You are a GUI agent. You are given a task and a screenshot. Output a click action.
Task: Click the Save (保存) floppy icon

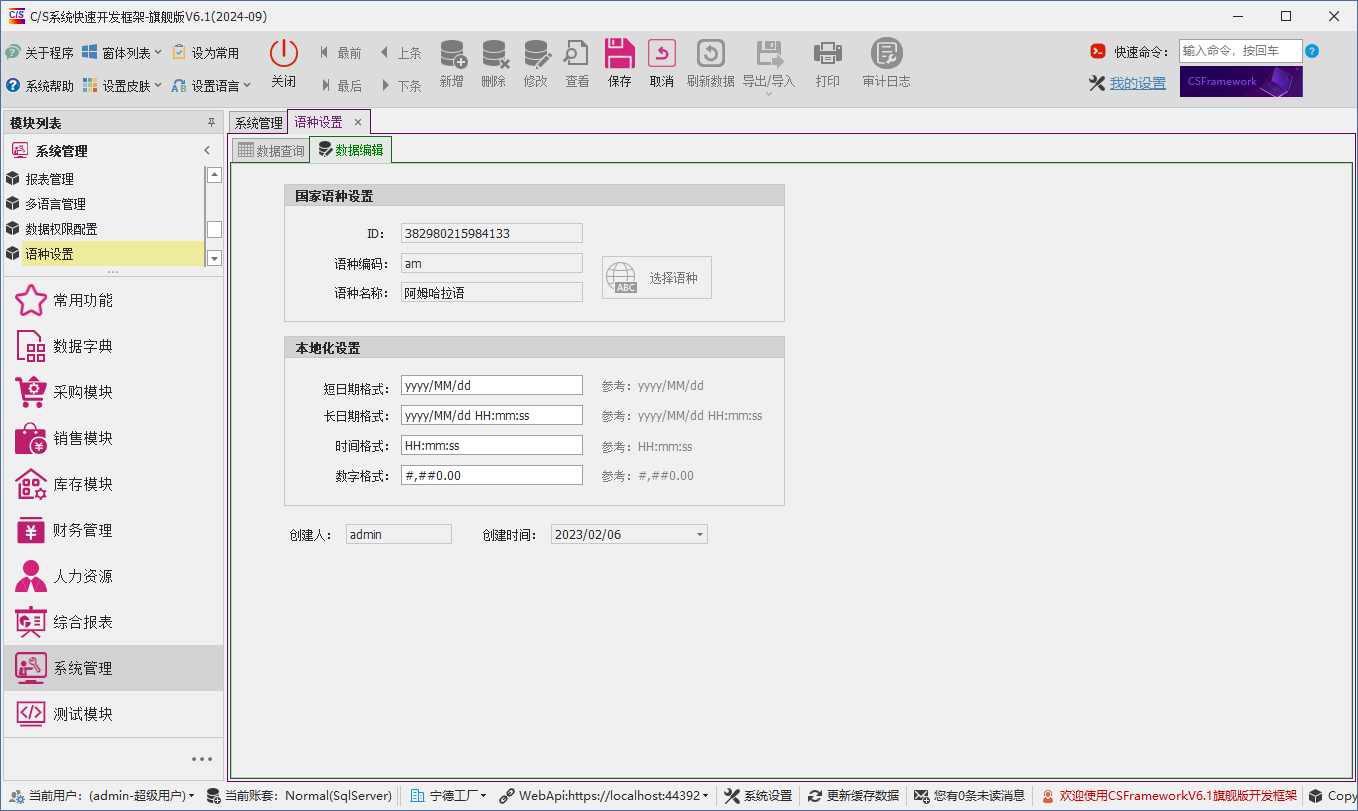click(620, 54)
